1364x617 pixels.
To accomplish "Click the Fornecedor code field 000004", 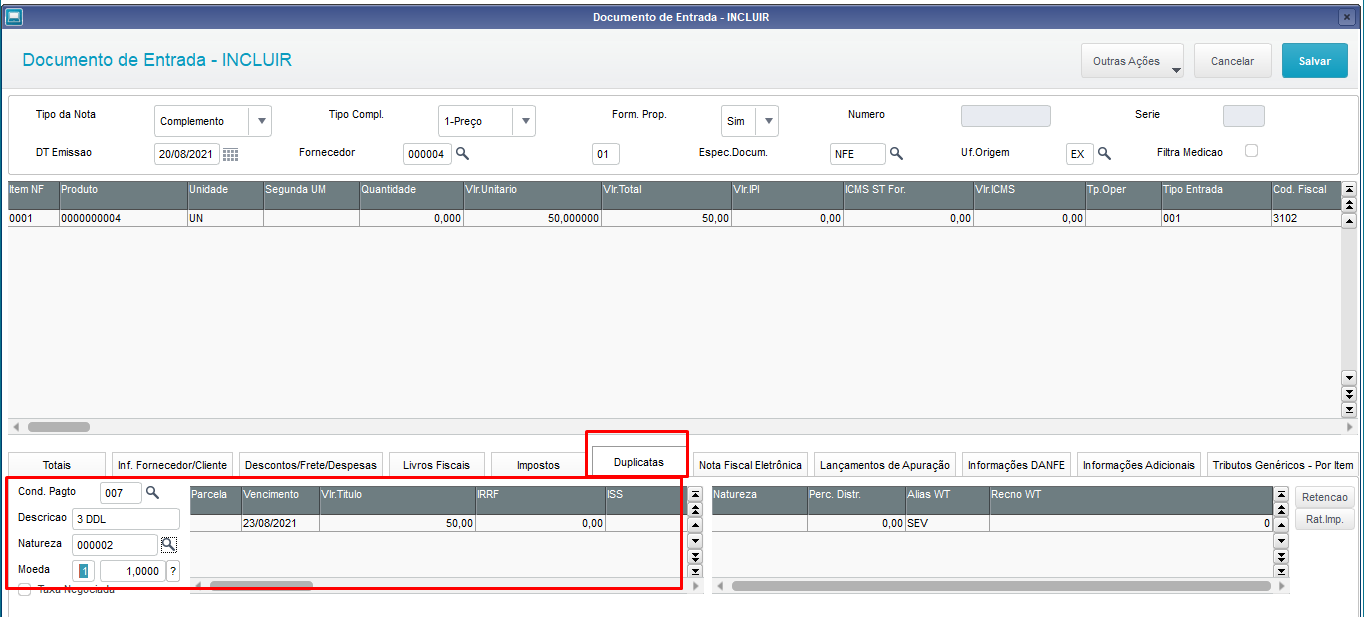I will (x=428, y=154).
